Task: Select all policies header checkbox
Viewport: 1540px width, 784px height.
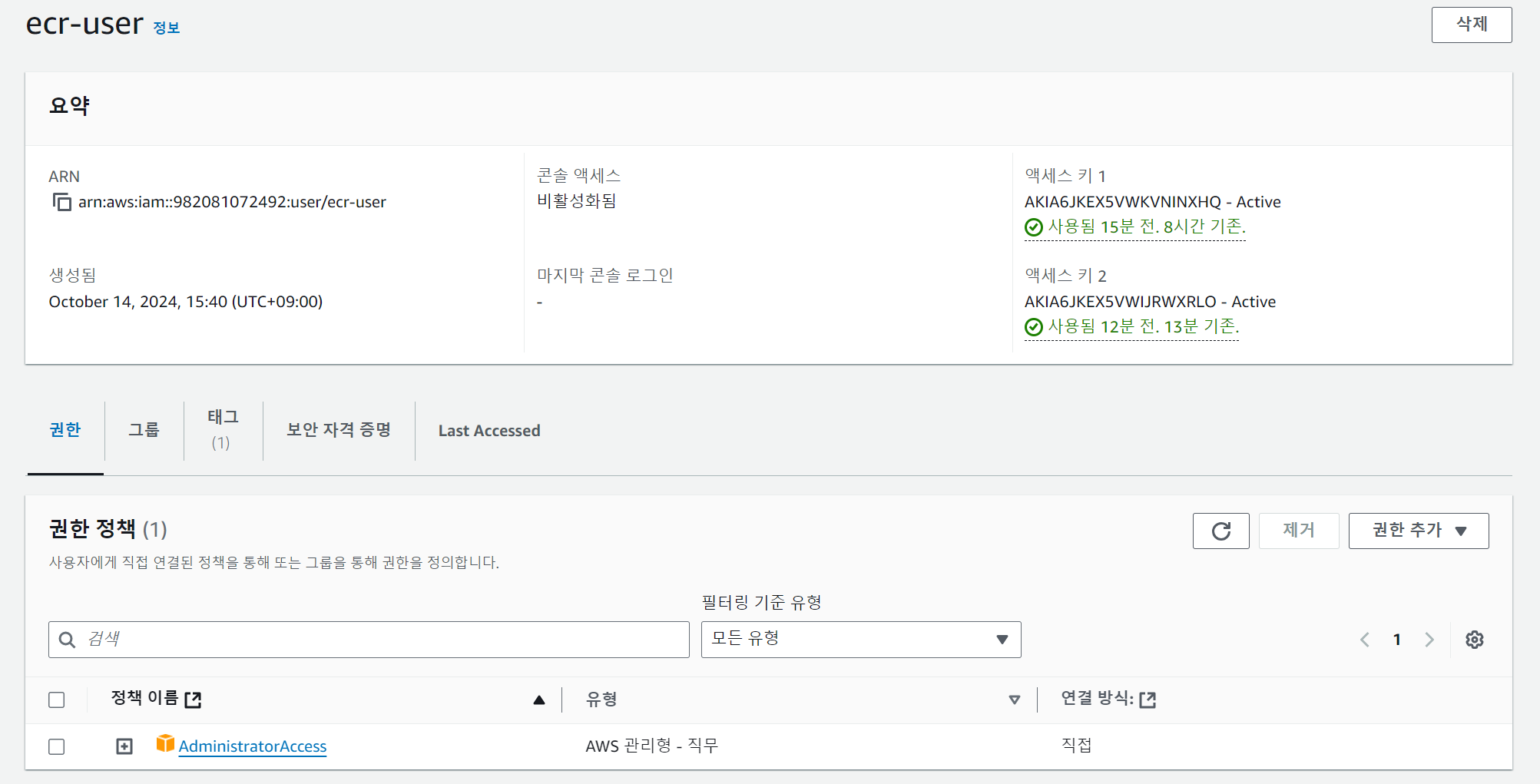Action: (56, 700)
